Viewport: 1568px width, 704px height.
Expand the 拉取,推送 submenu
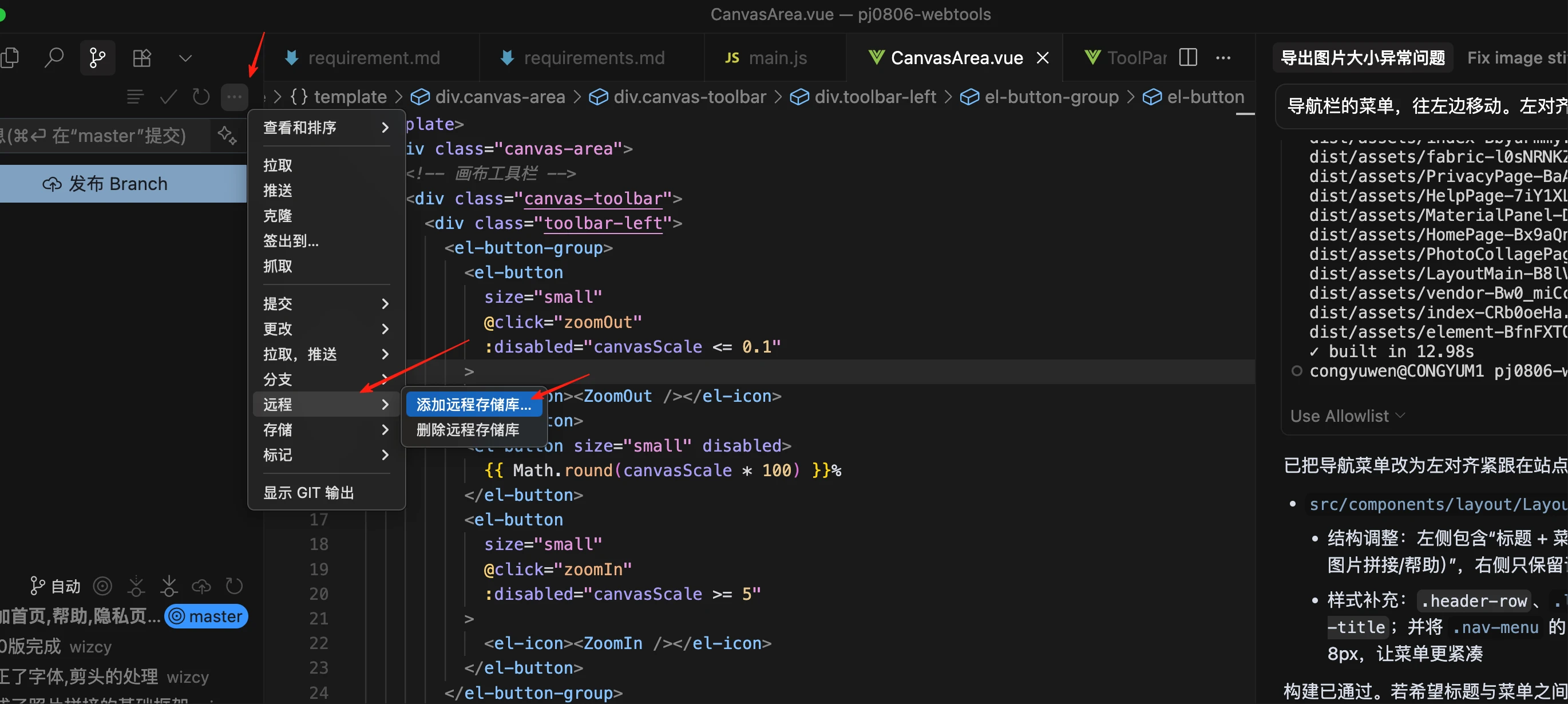pos(326,354)
